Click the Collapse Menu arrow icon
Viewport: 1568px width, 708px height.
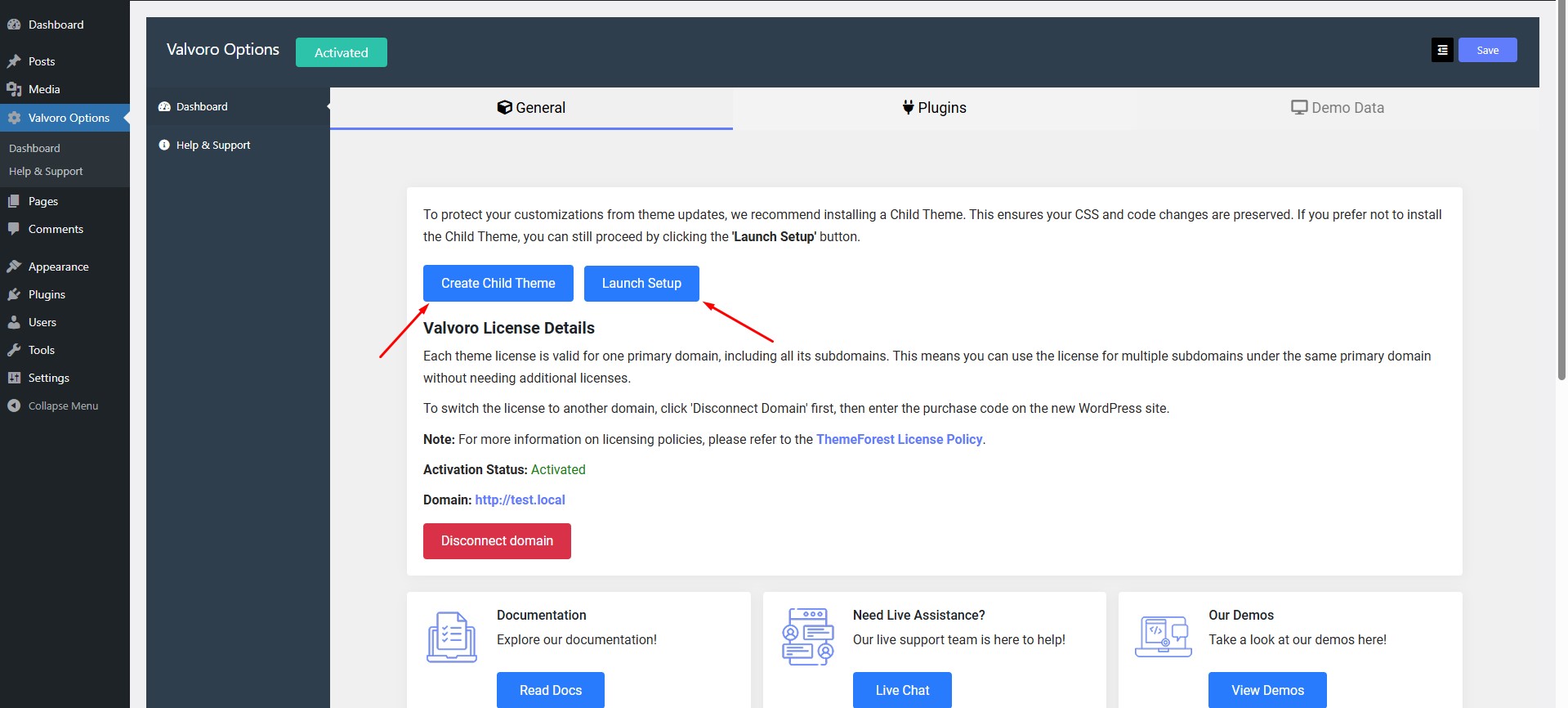point(14,406)
